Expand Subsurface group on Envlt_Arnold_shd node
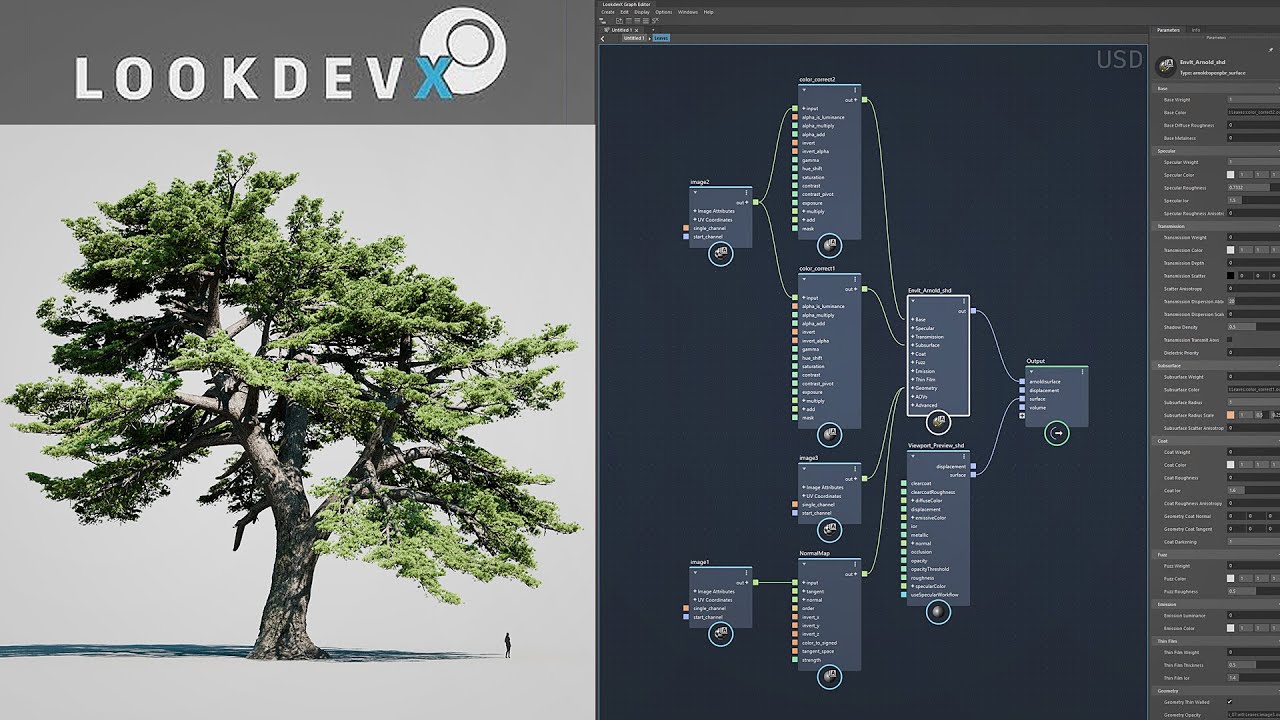The height and width of the screenshot is (720, 1280). (912, 345)
